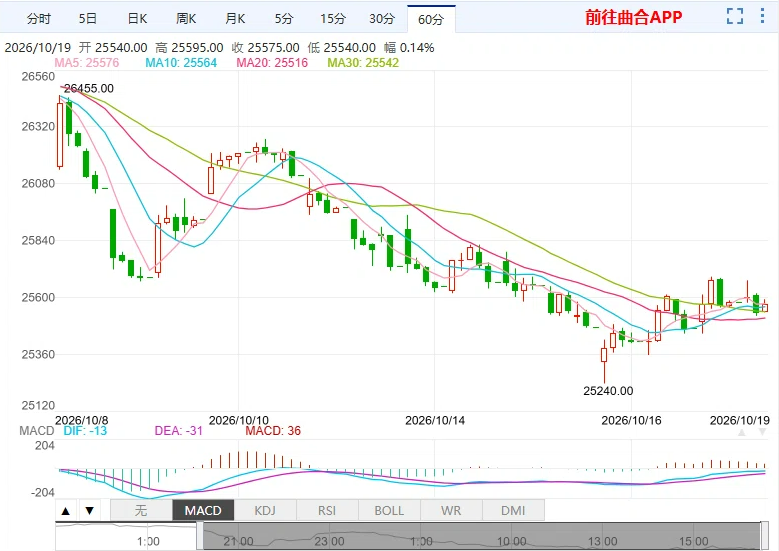The width and height of the screenshot is (779, 551).
Task: Click the 幅 0.14% change text
Action: click(x=409, y=48)
